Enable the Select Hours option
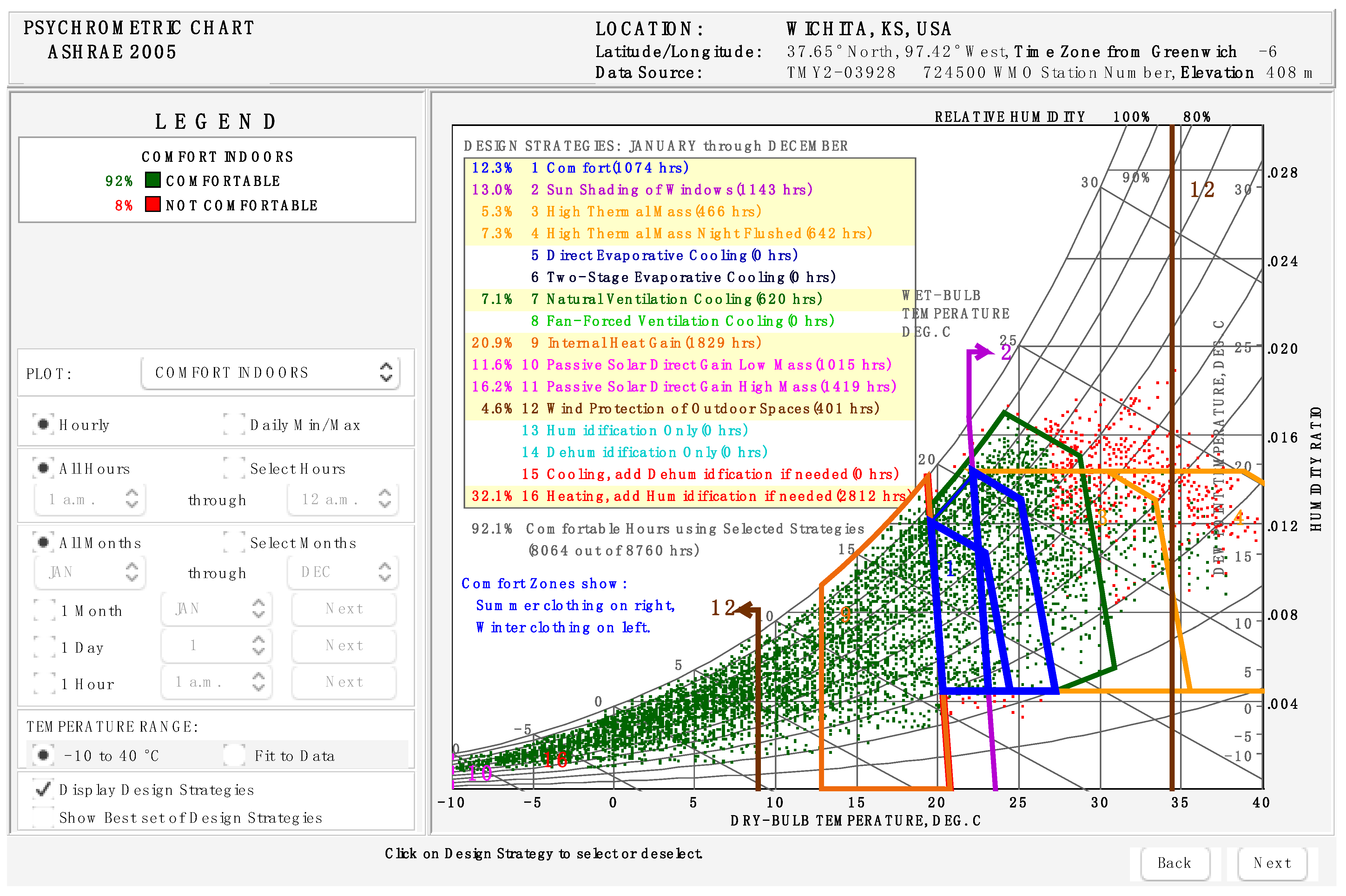Screen dimensions: 1346x896 234,468
